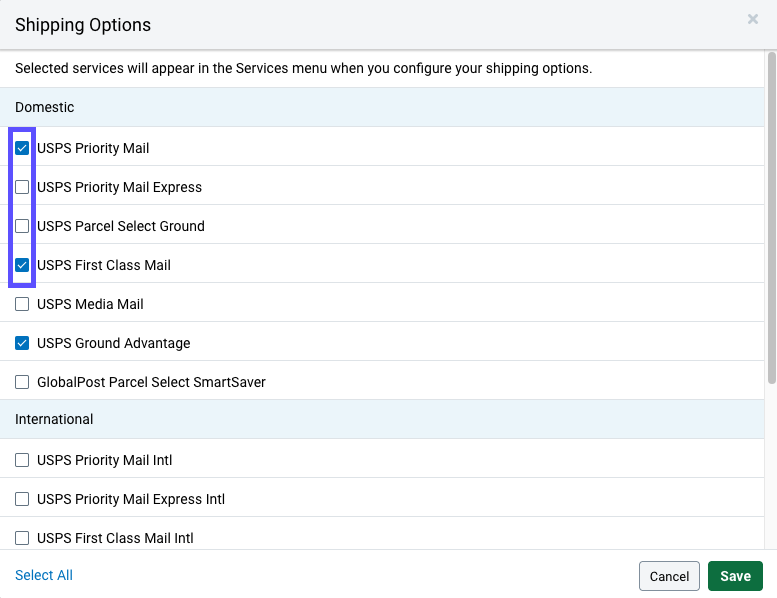Click the Select All link
Viewport: 777px width, 598px height.
pyautogui.click(x=44, y=575)
